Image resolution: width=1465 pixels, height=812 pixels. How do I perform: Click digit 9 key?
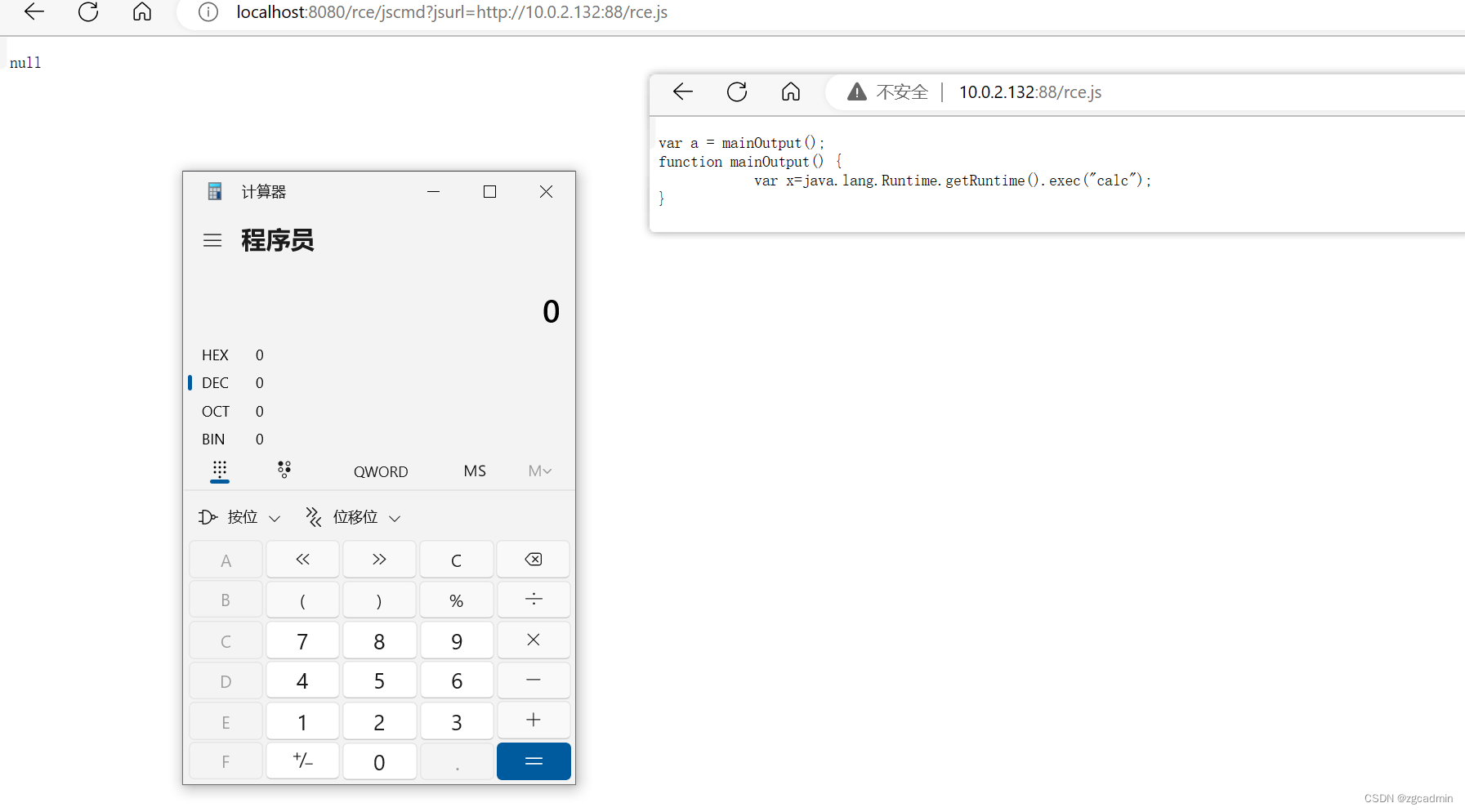pos(457,640)
